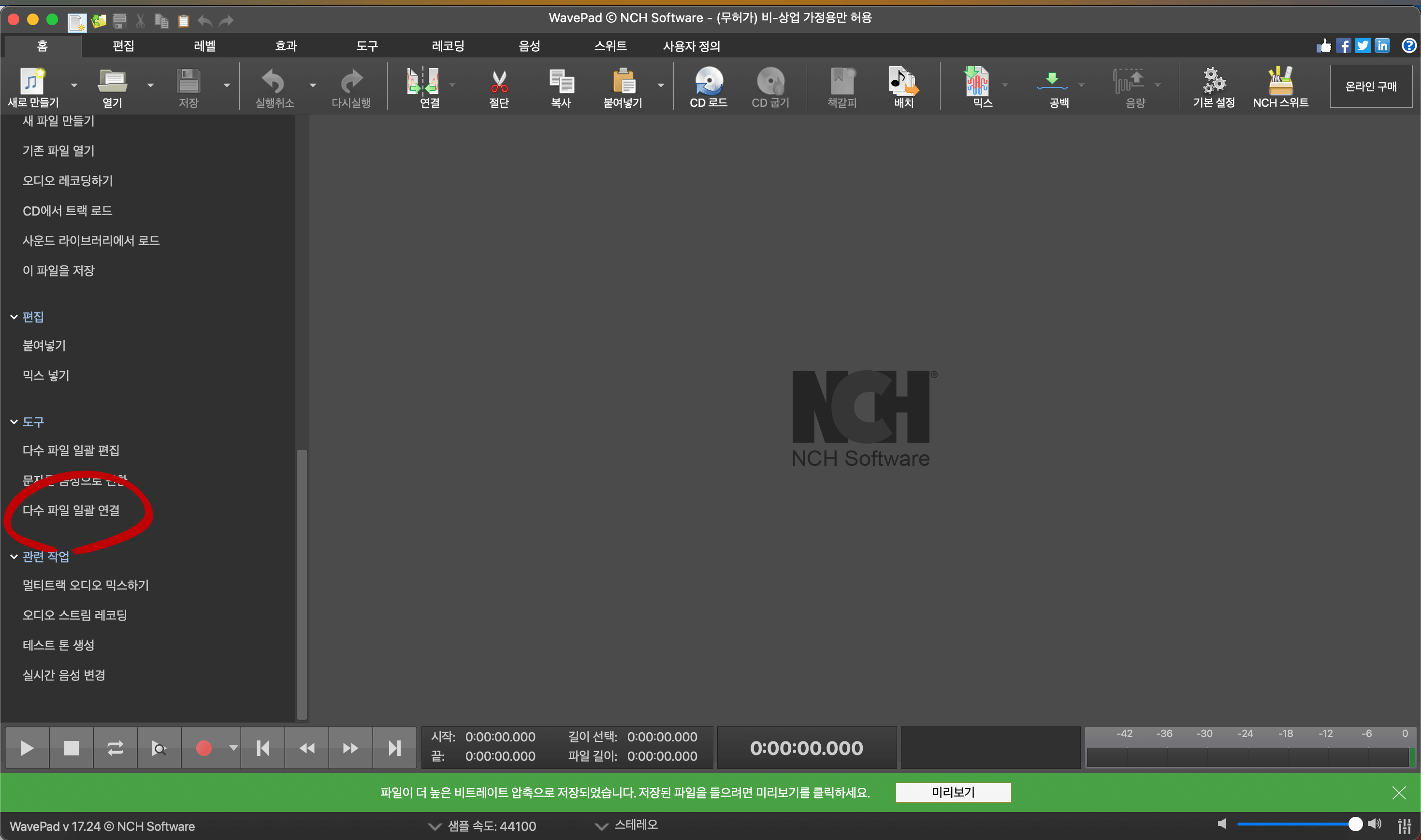
Task: Open the 레코딩 tab
Action: point(448,46)
